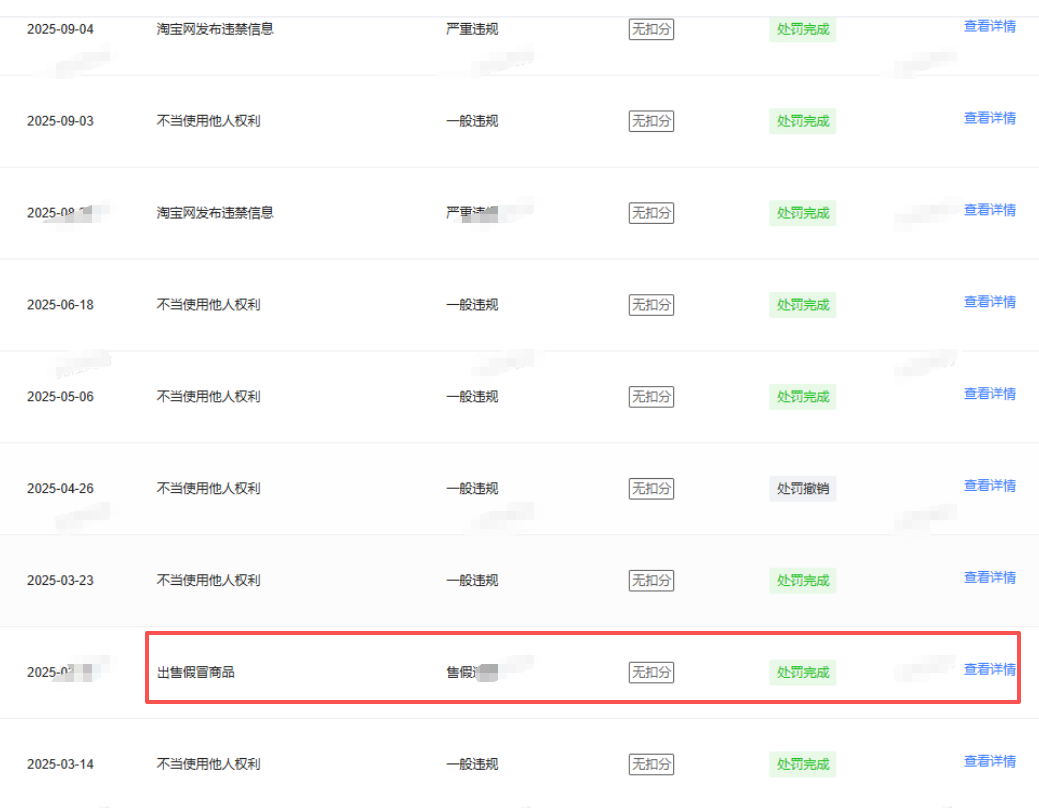Viewport: 1039px width, 808px height.
Task: Open 查看详情 for 2025-03-23 record
Action: coord(989,577)
